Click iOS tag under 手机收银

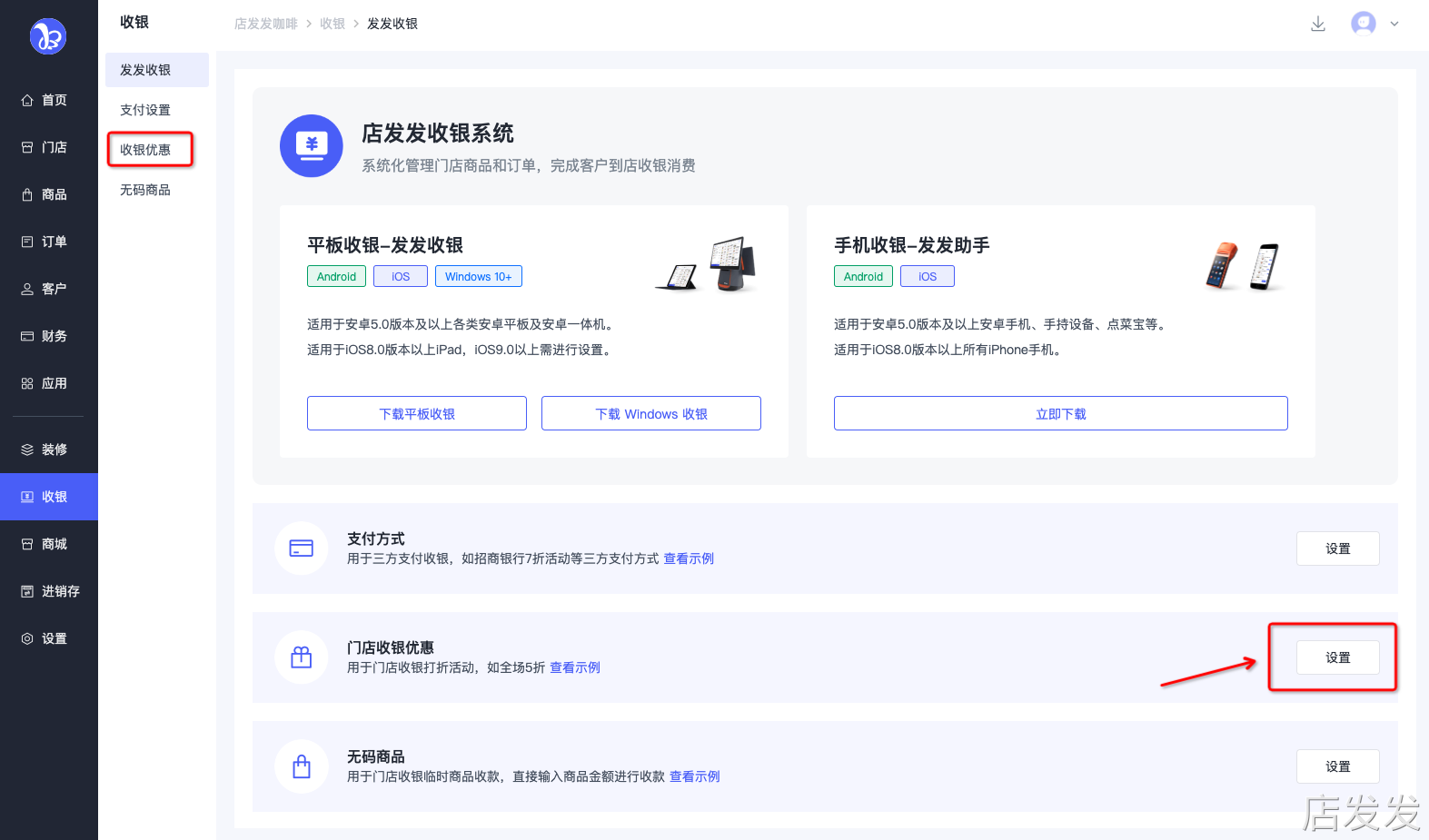pyautogui.click(x=928, y=276)
